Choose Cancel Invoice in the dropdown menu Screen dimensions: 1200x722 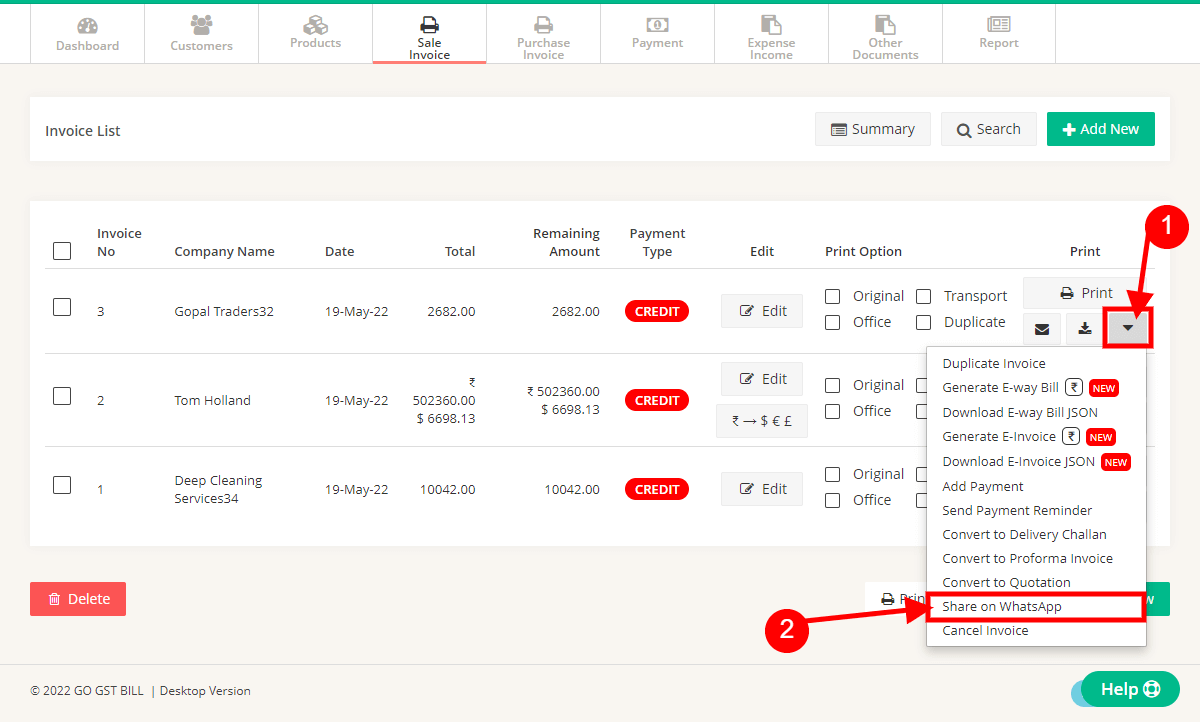[x=985, y=630]
